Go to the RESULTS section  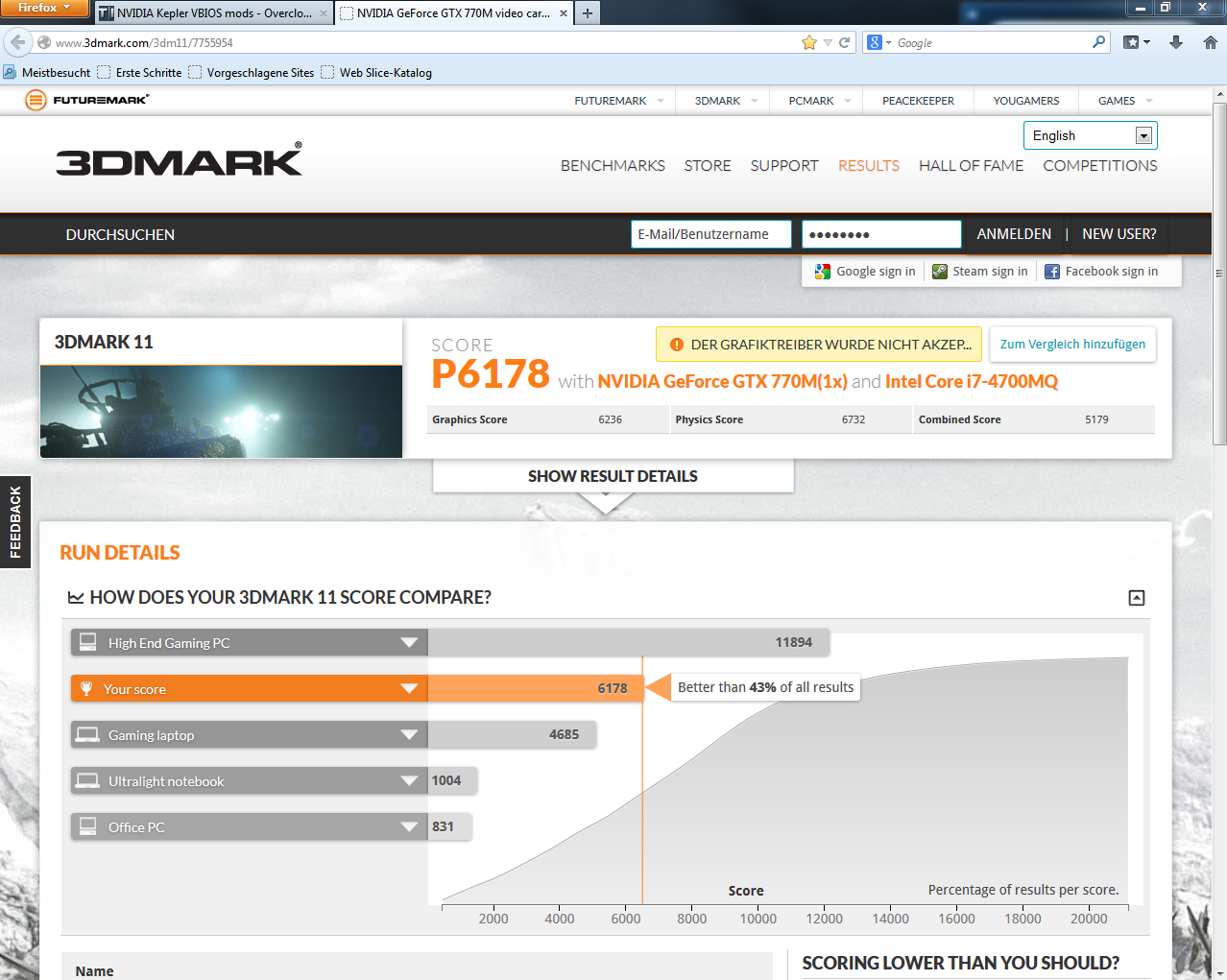(869, 165)
